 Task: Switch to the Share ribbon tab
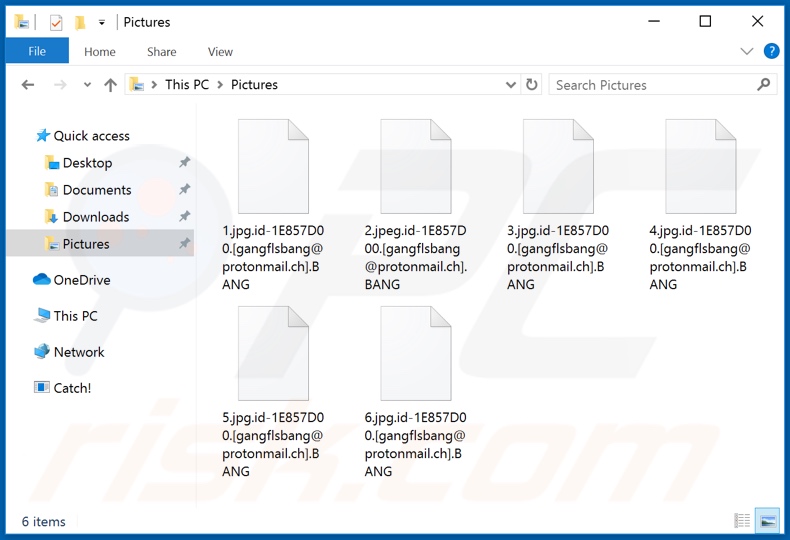pos(161,52)
